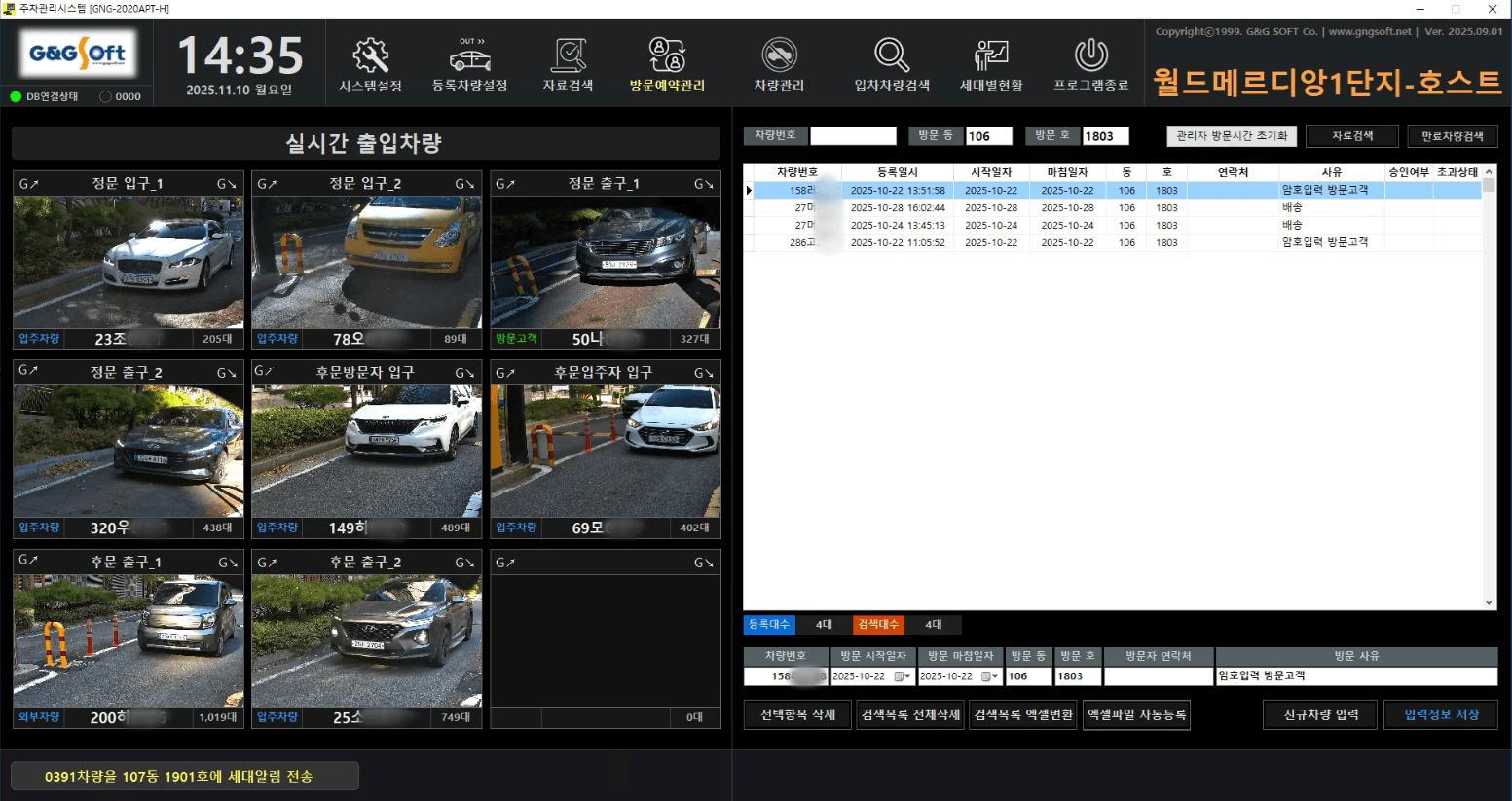Click the 입차차량검색 magnifier icon
The image size is (1512, 801).
pyautogui.click(x=892, y=64)
